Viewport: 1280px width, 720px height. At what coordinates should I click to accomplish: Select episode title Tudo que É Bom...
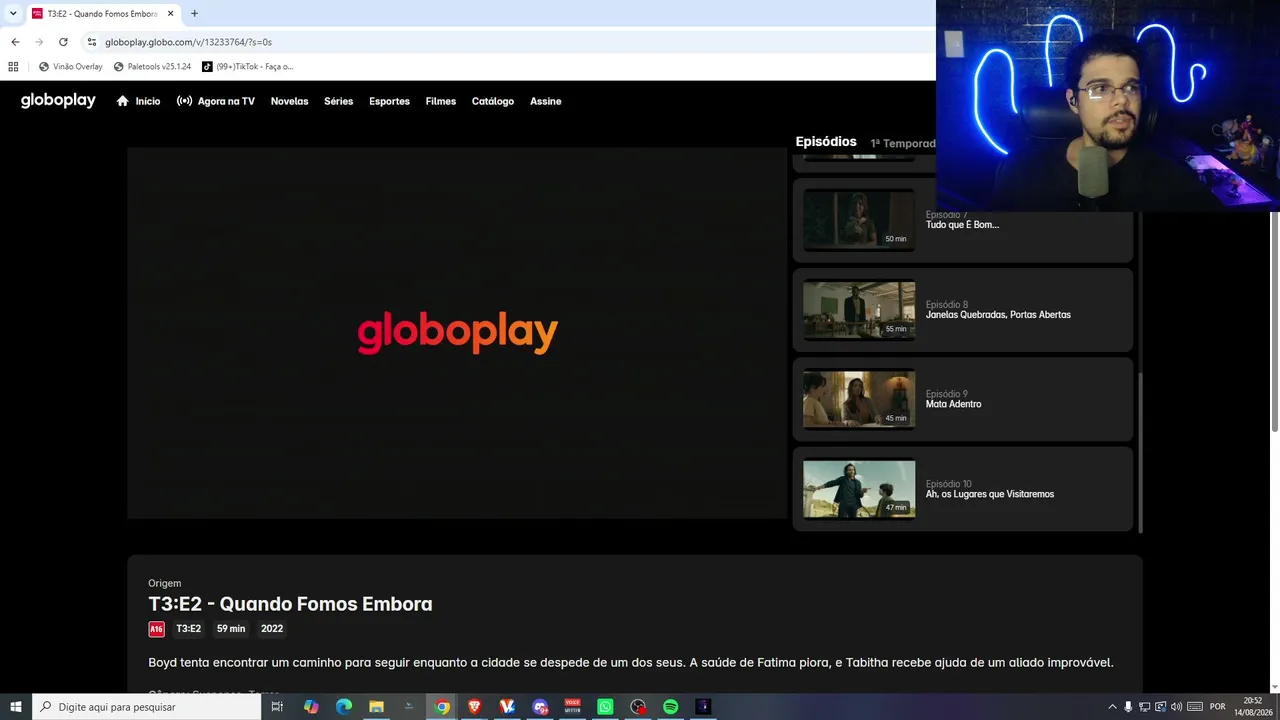pos(962,225)
